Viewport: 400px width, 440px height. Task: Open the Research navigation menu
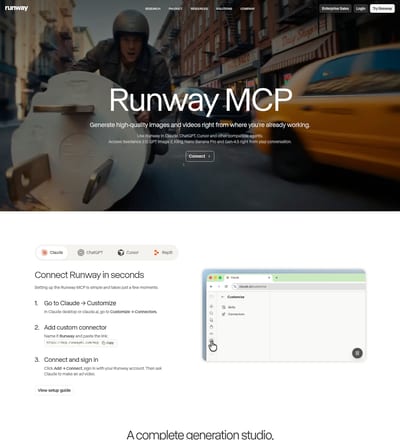[153, 9]
